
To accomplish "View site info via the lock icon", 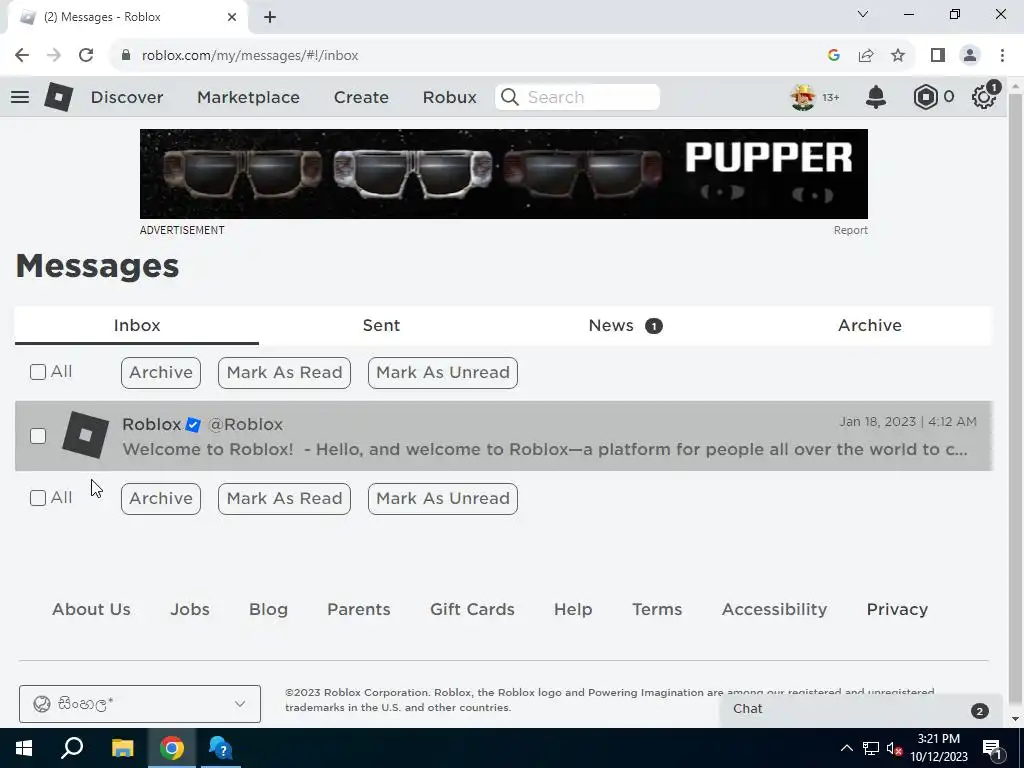I will pos(125,56).
